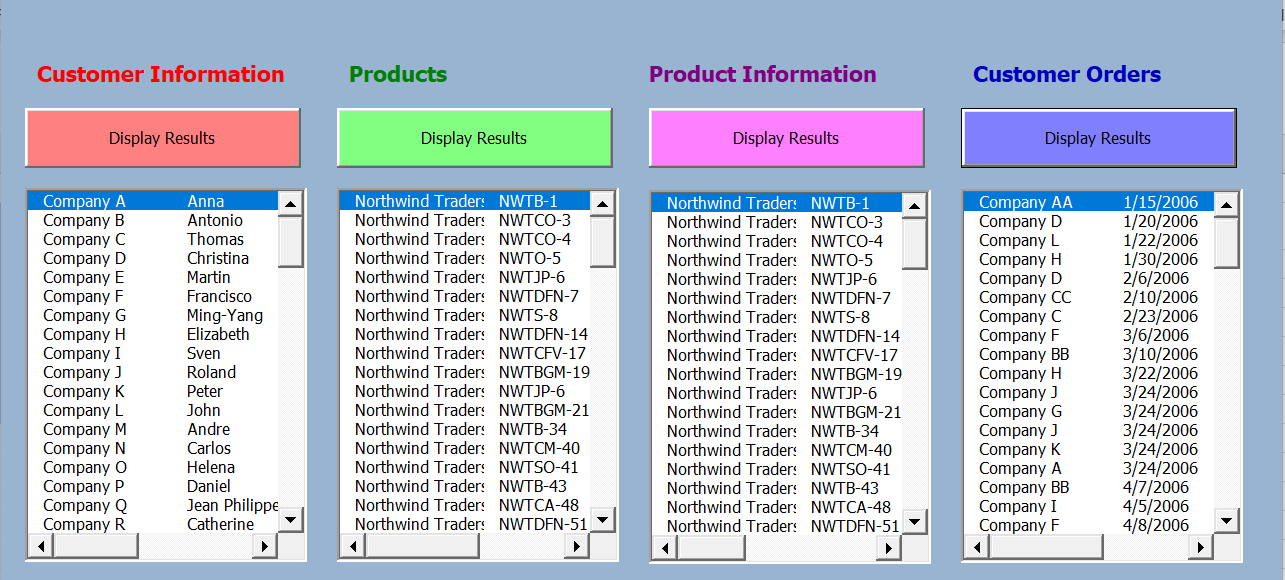The image size is (1285, 580).
Task: Click the vertical scroll thumb in Customer Information list
Action: [291, 241]
